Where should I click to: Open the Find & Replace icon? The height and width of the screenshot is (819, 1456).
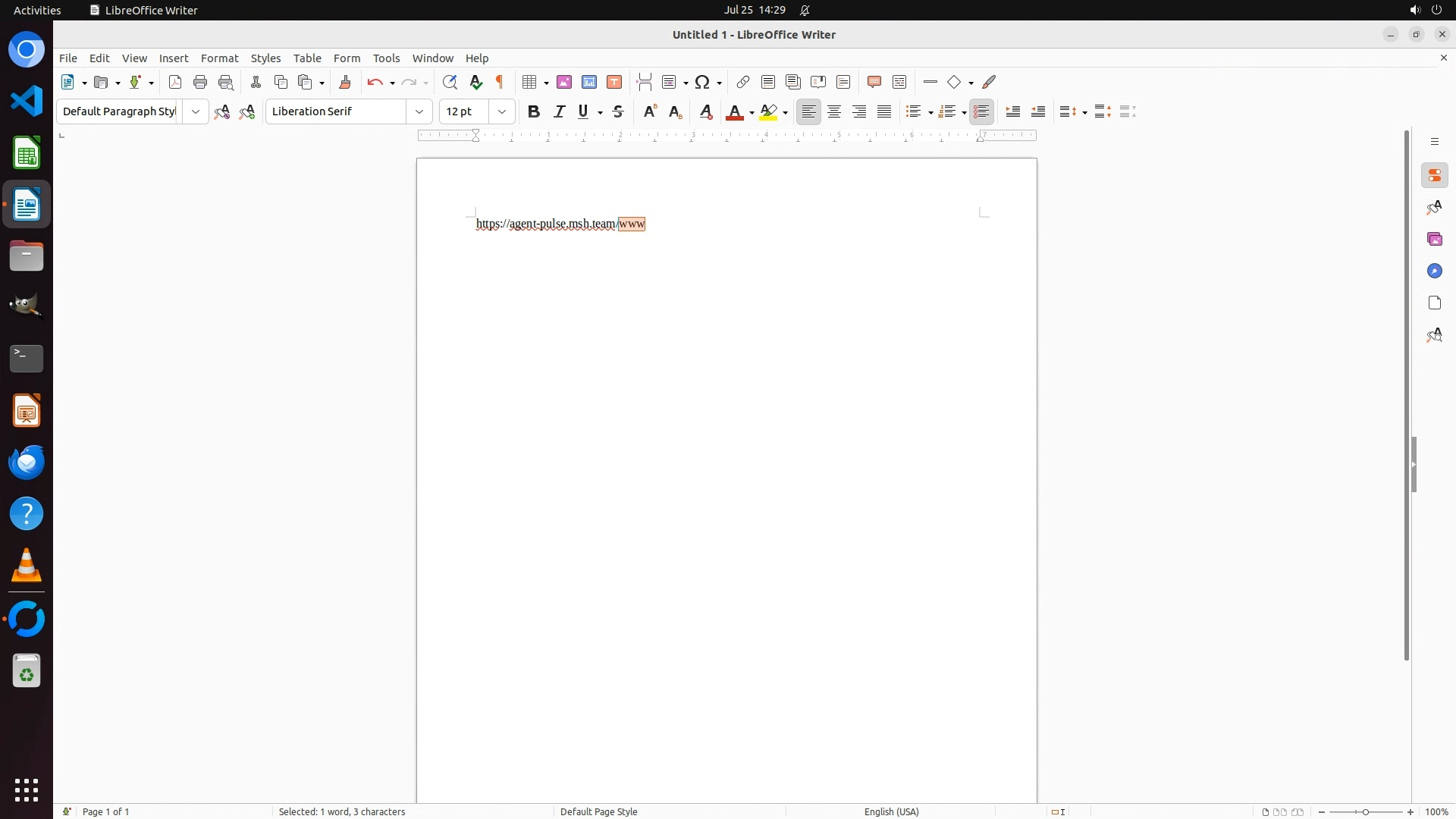click(x=450, y=82)
